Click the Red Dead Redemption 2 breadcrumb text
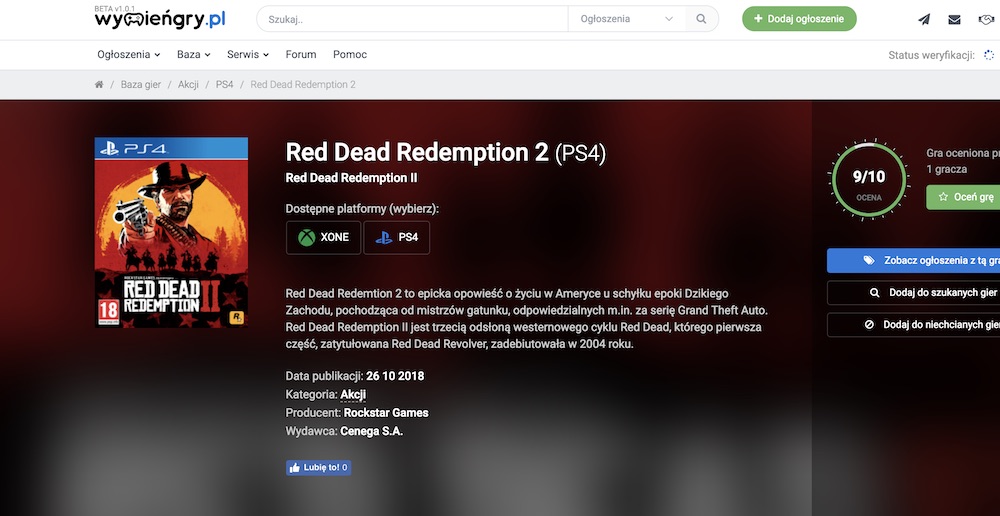 pyautogui.click(x=303, y=84)
